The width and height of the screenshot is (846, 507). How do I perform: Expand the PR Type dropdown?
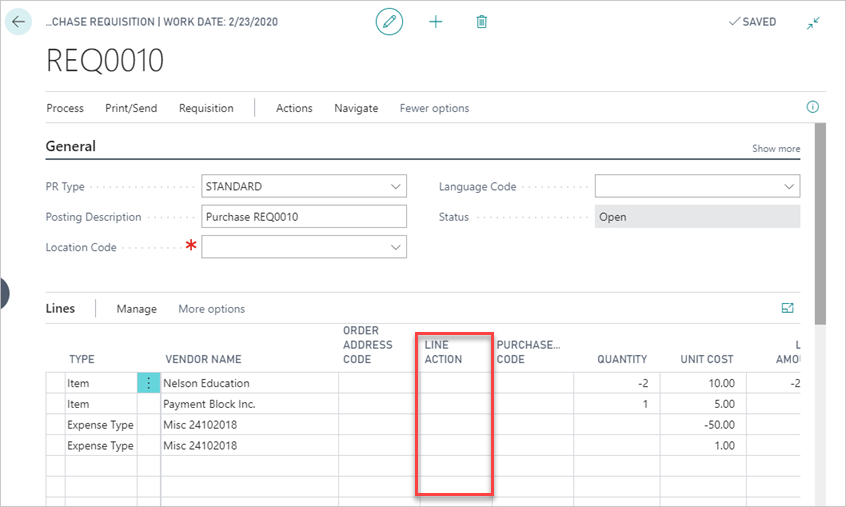pyautogui.click(x=396, y=186)
